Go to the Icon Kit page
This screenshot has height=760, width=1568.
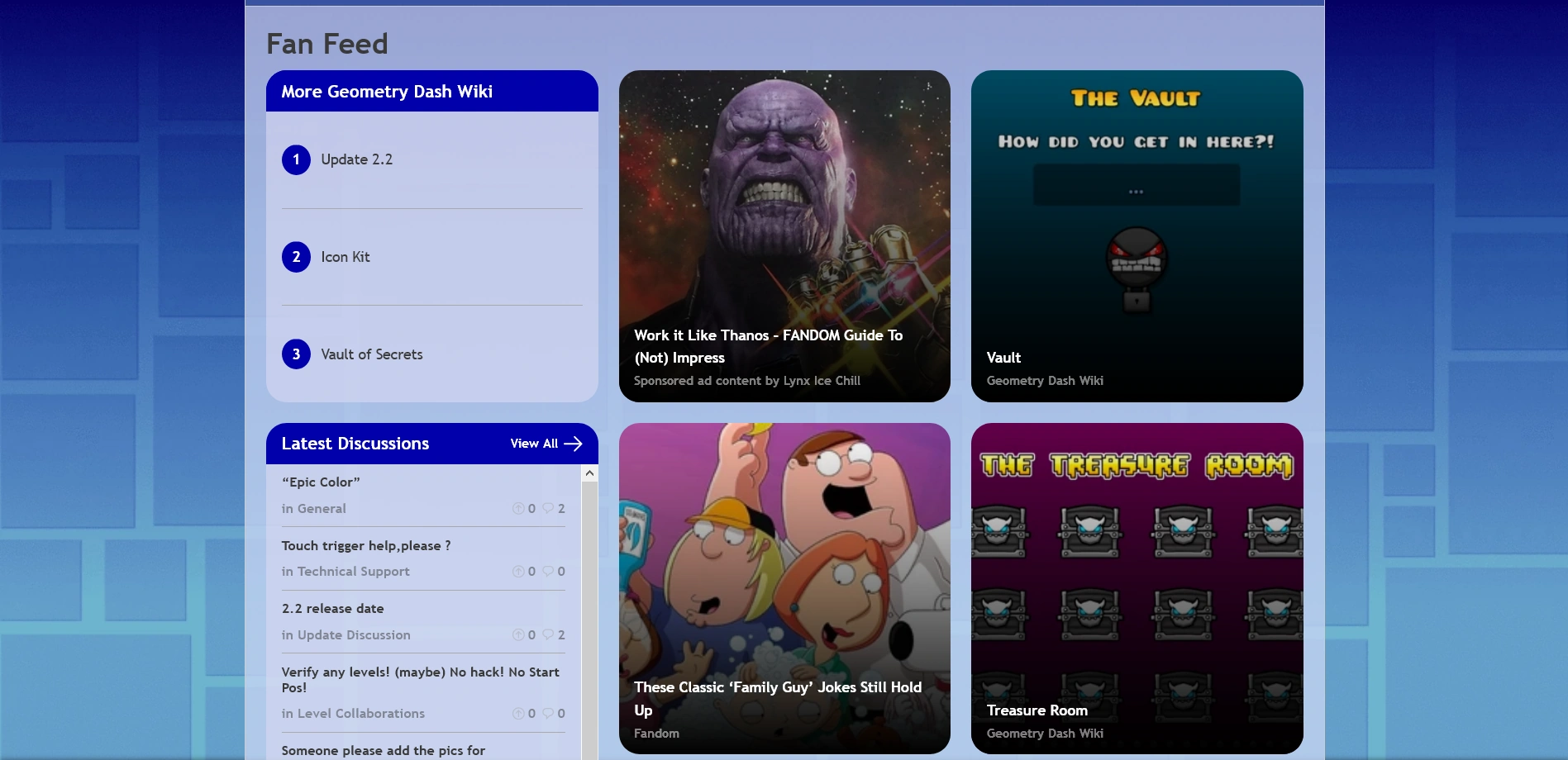pyautogui.click(x=346, y=257)
